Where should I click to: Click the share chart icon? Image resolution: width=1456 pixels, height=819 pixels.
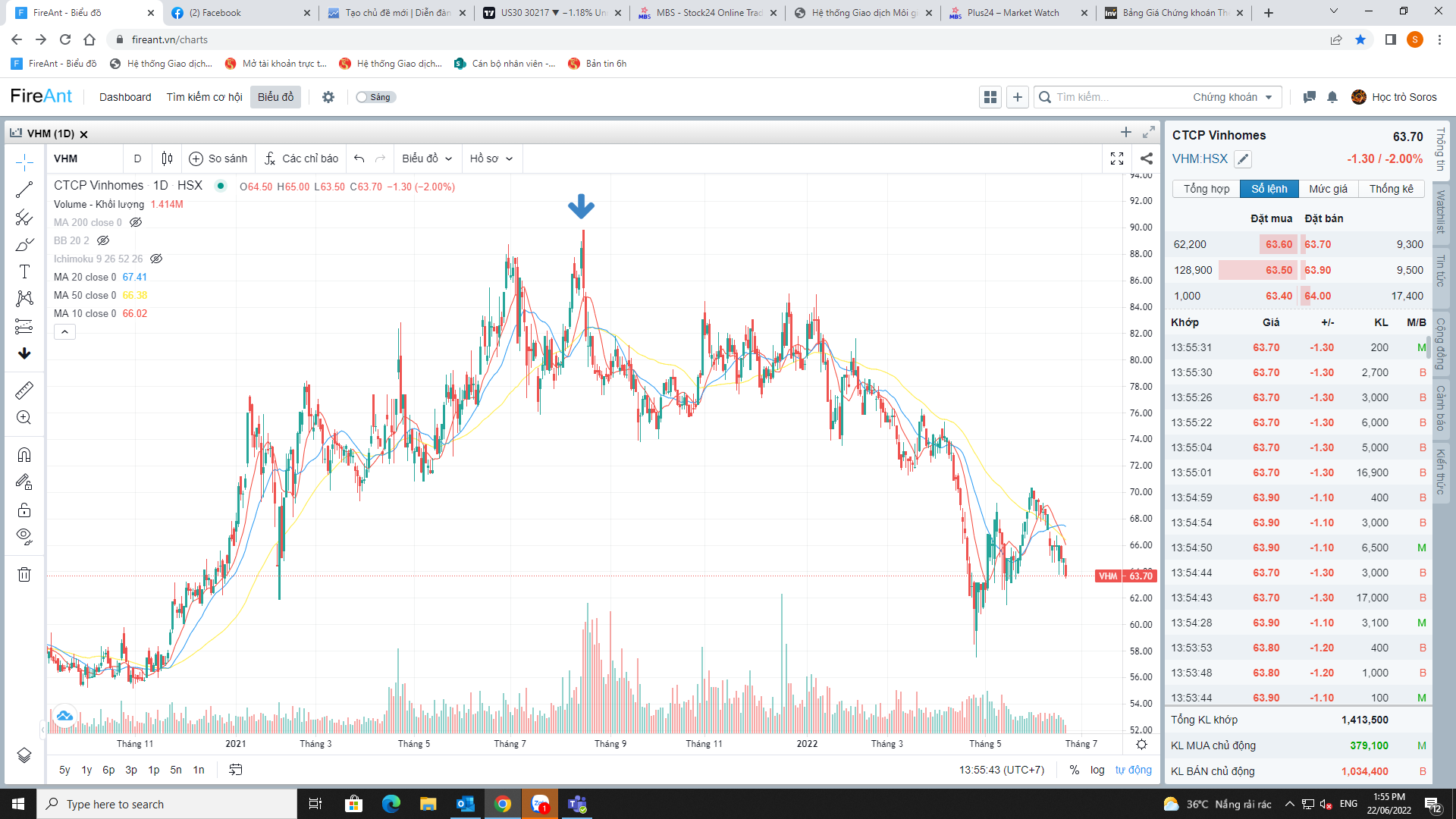(x=1147, y=158)
